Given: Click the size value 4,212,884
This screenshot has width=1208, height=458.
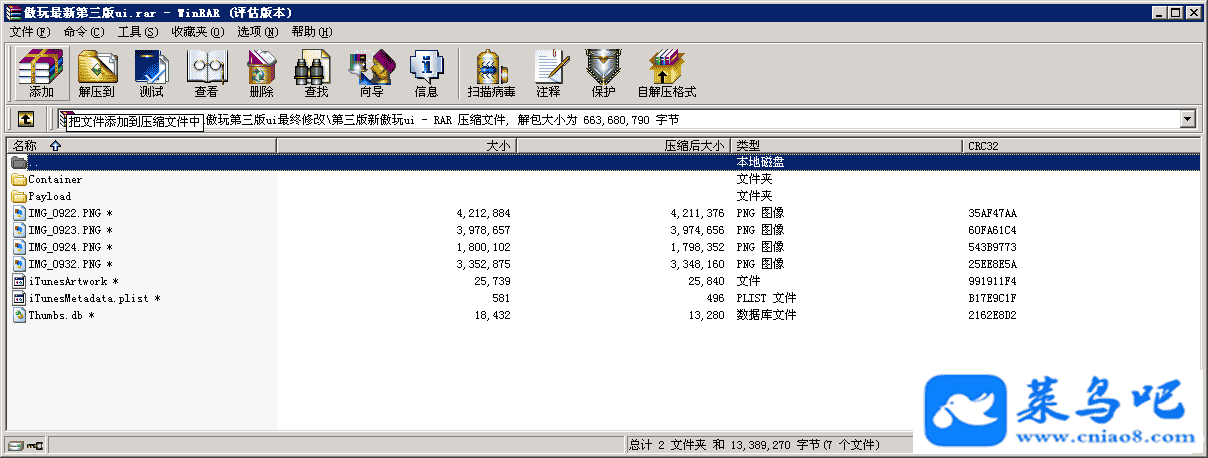Looking at the screenshot, I should (x=483, y=213).
